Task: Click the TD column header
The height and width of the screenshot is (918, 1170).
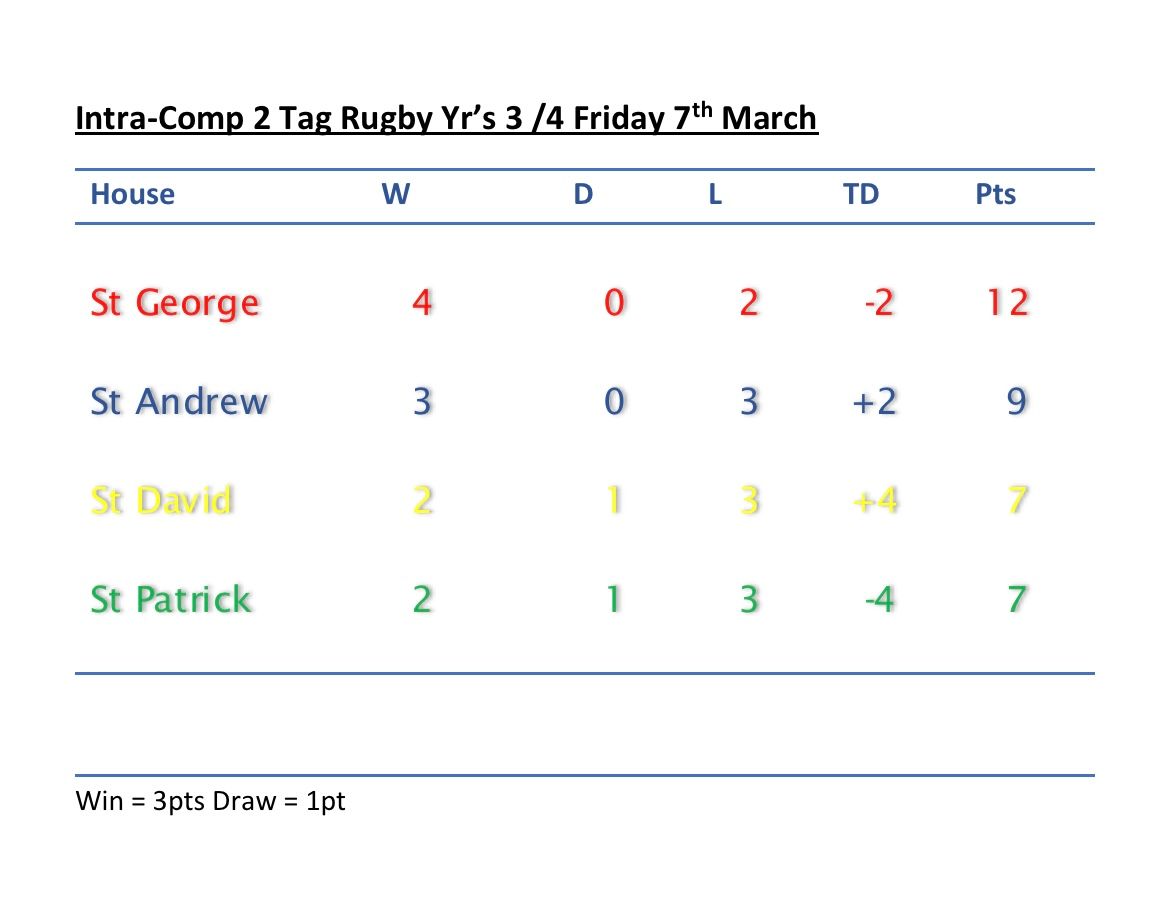Action: (x=861, y=194)
